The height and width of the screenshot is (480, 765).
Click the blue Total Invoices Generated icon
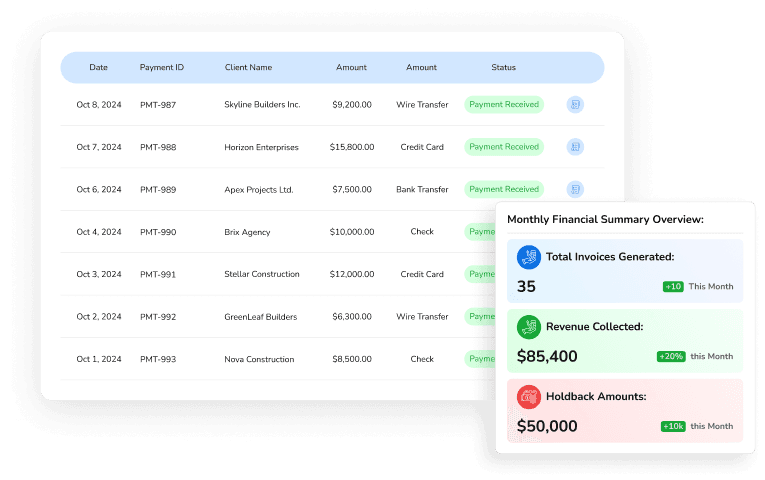529,257
